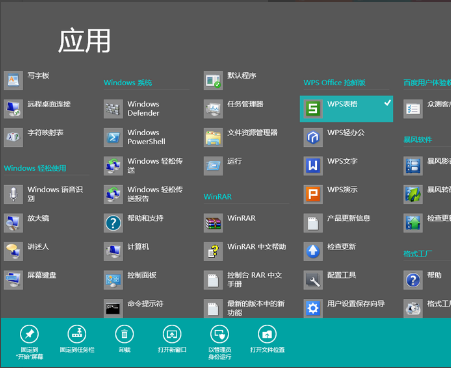Launch 命令提示符 command prompt
451x368 pixels.
(x=134, y=308)
